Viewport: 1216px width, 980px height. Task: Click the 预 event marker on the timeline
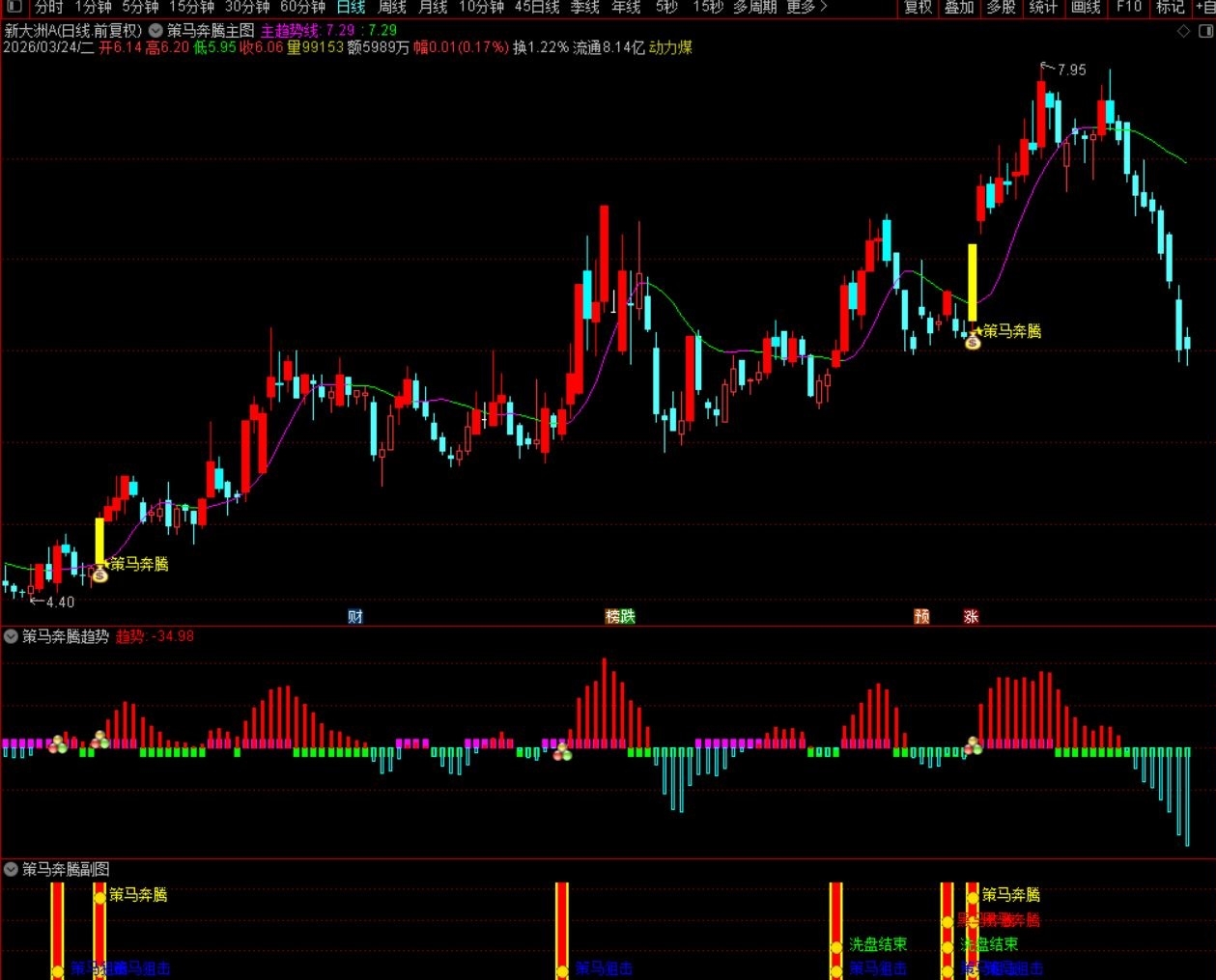(921, 616)
